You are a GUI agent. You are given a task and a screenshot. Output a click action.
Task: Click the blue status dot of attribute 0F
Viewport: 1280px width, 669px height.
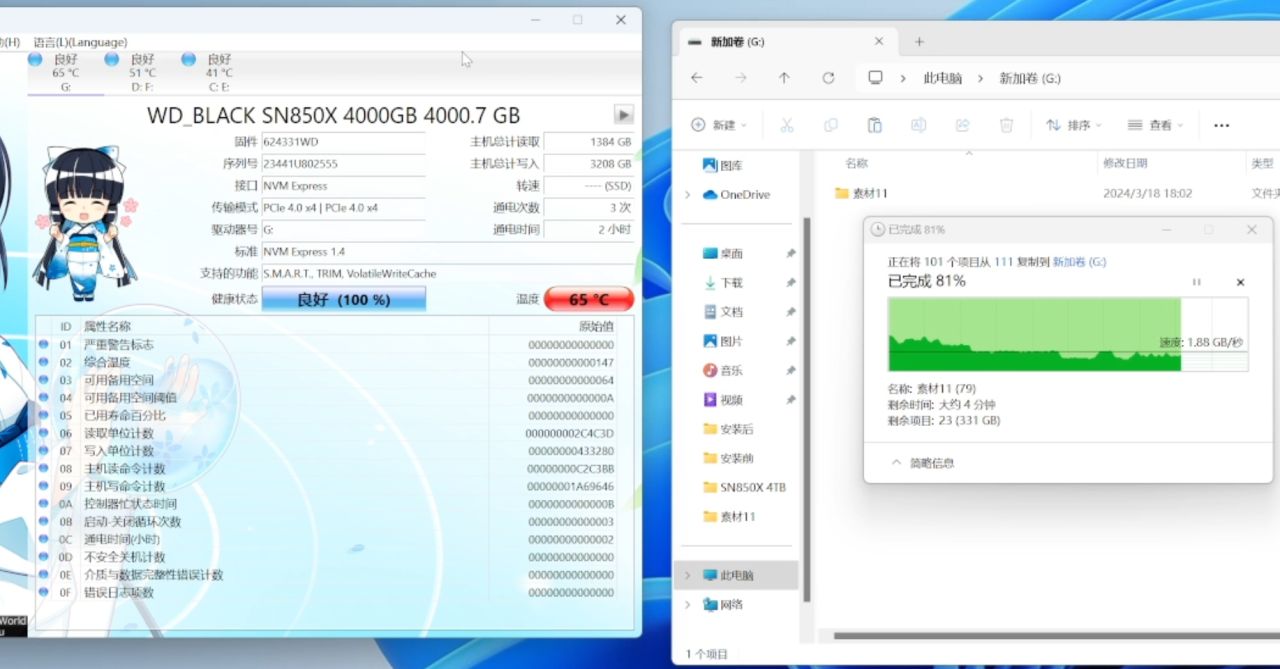pyautogui.click(x=44, y=592)
